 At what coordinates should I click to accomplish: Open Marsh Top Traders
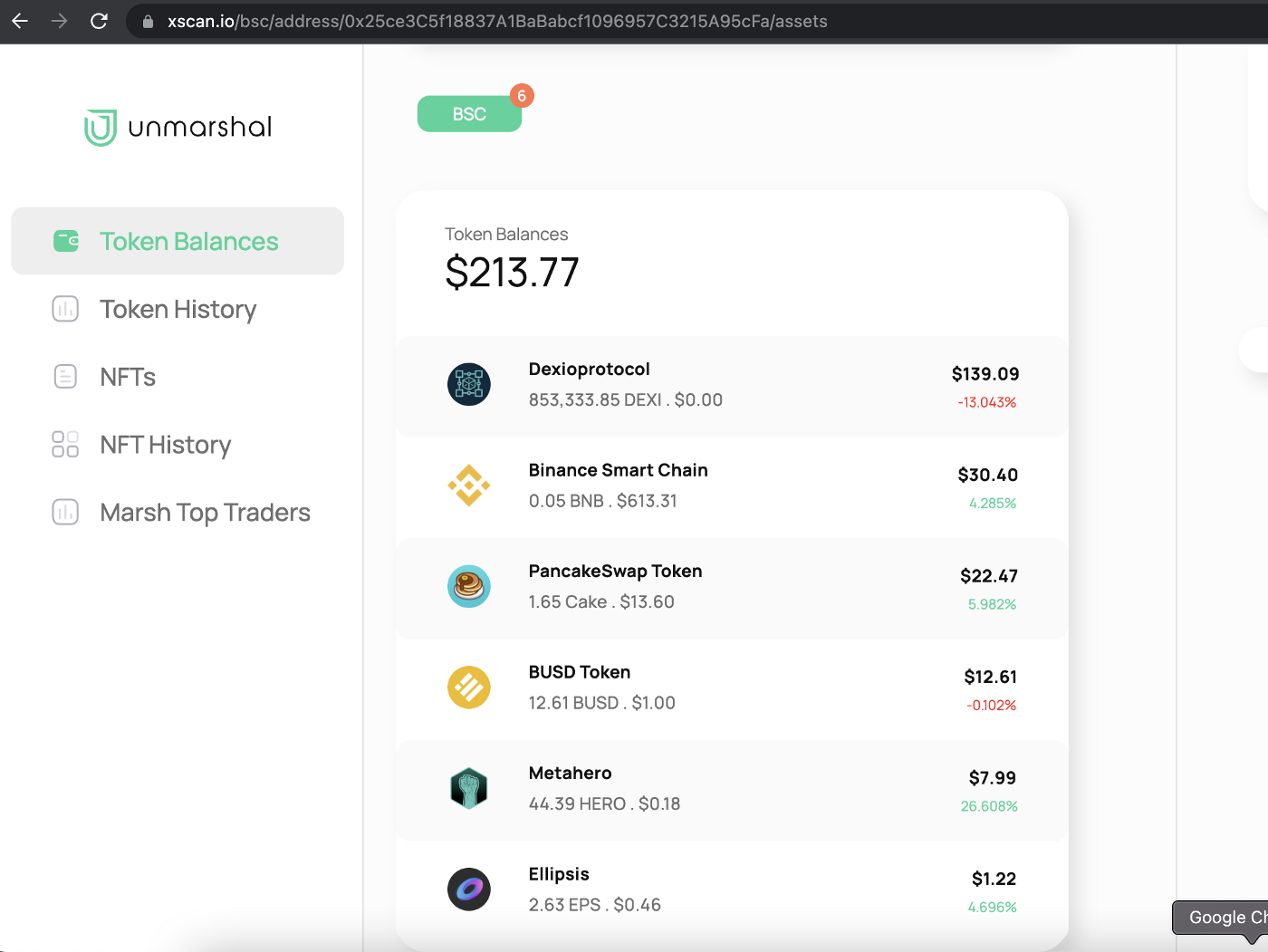[204, 512]
